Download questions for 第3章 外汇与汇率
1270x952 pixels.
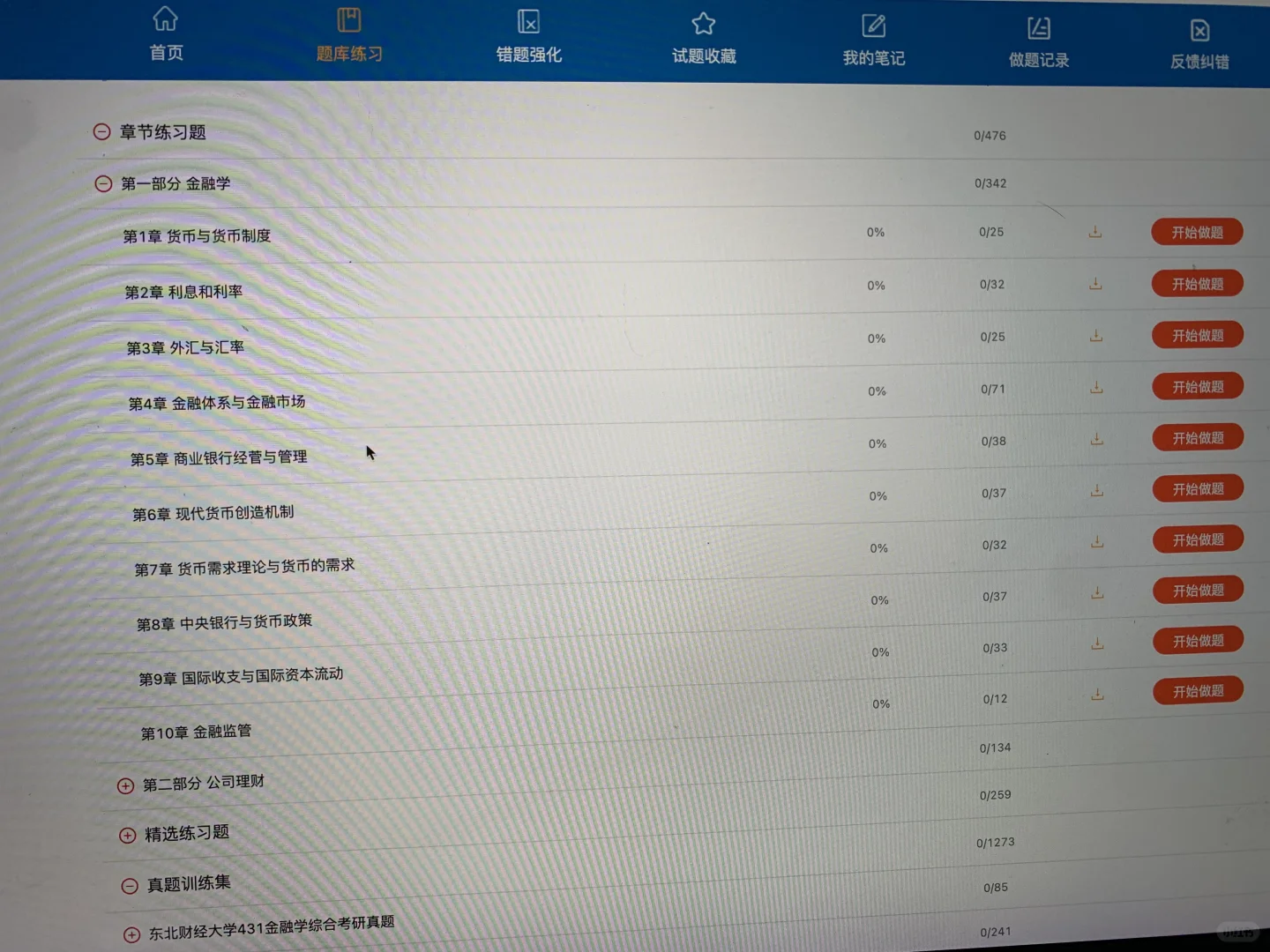(x=1095, y=336)
